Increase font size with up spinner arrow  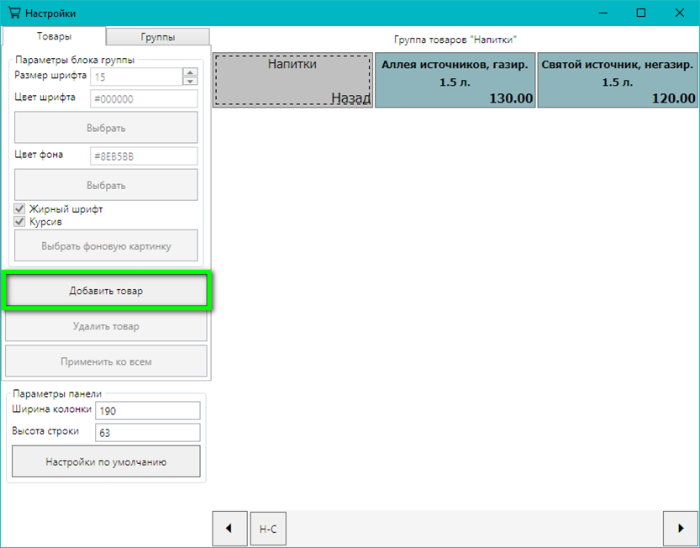click(190, 72)
